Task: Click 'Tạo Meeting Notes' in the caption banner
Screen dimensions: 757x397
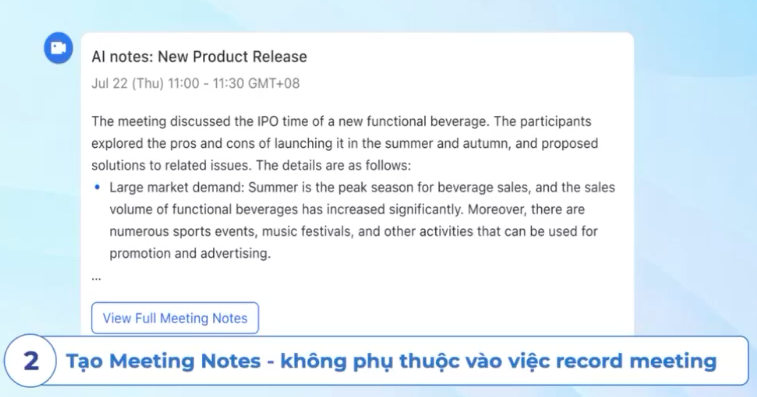Action: pos(163,361)
